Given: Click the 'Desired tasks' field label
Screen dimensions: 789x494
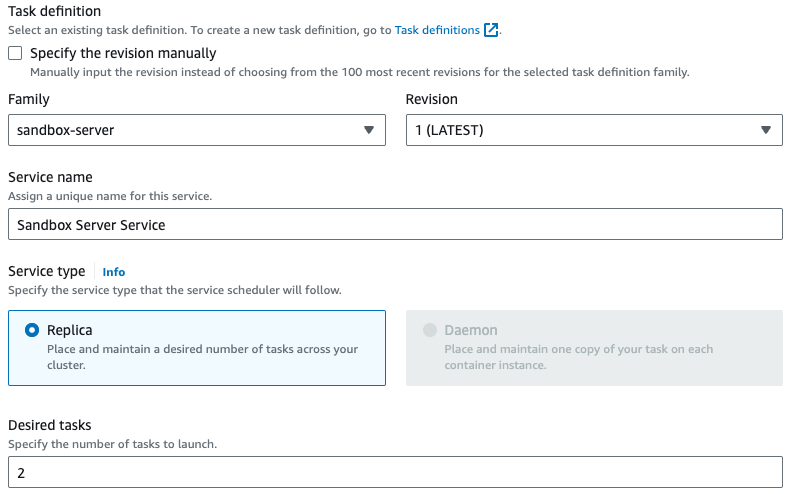Looking at the screenshot, I should (x=49, y=425).
